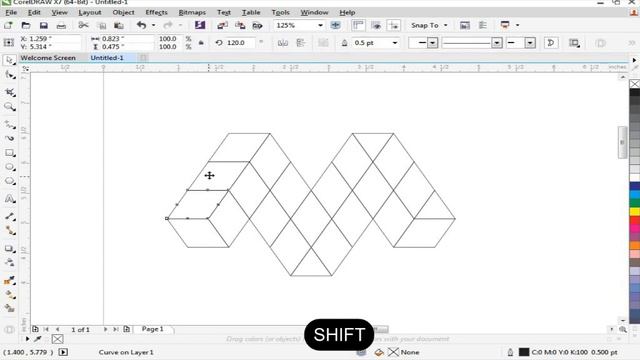640x360 pixels.
Task: Print the document
Action: click(x=61, y=25)
